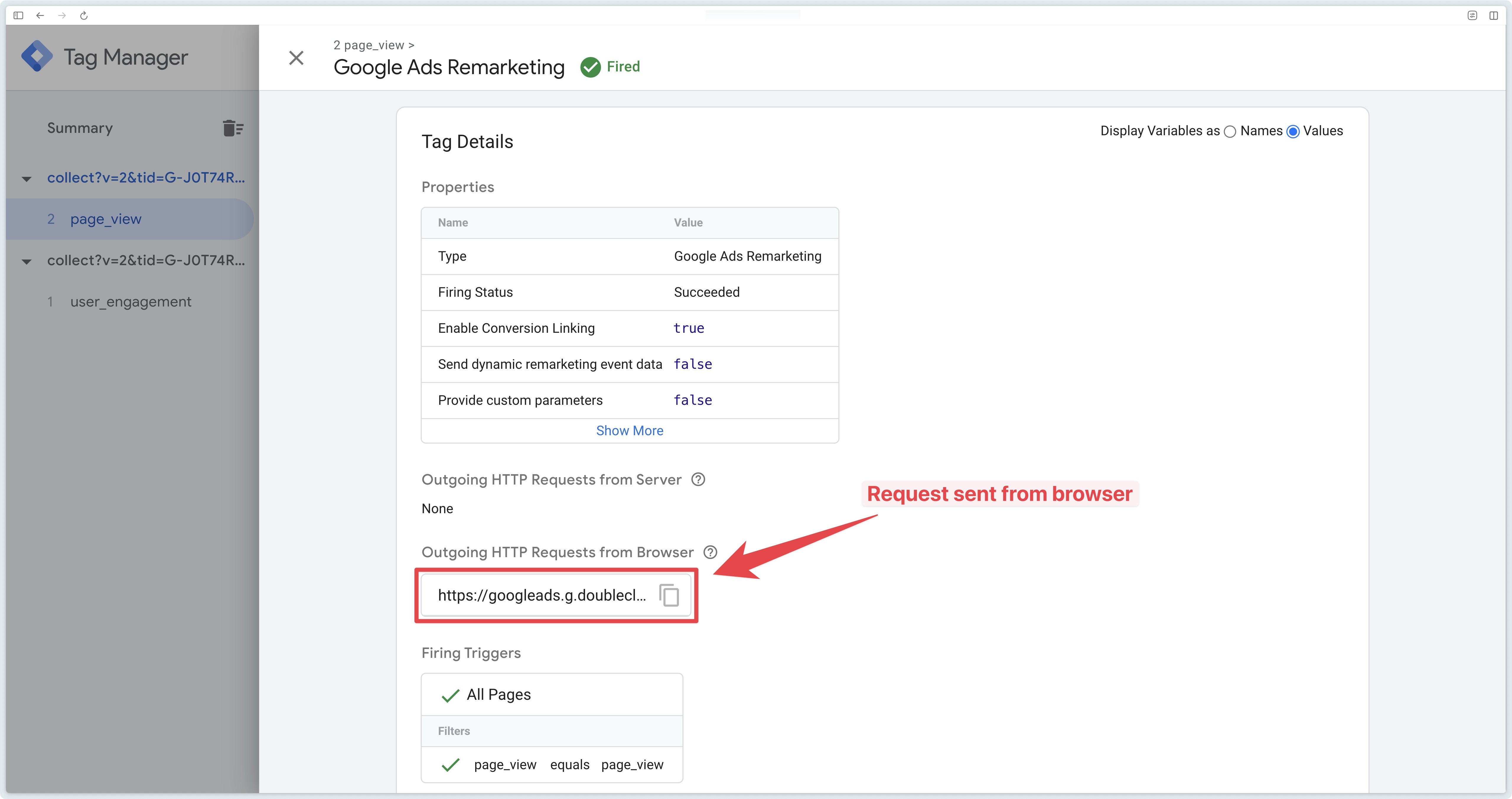Click the '2 page_view' breadcrumb
Viewport: 1512px width, 799px height.
pyautogui.click(x=369, y=45)
